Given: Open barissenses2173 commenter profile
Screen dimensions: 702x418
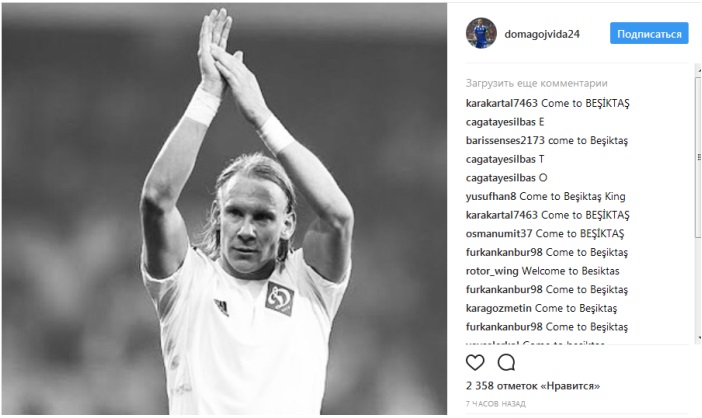Looking at the screenshot, I should 505,141.
